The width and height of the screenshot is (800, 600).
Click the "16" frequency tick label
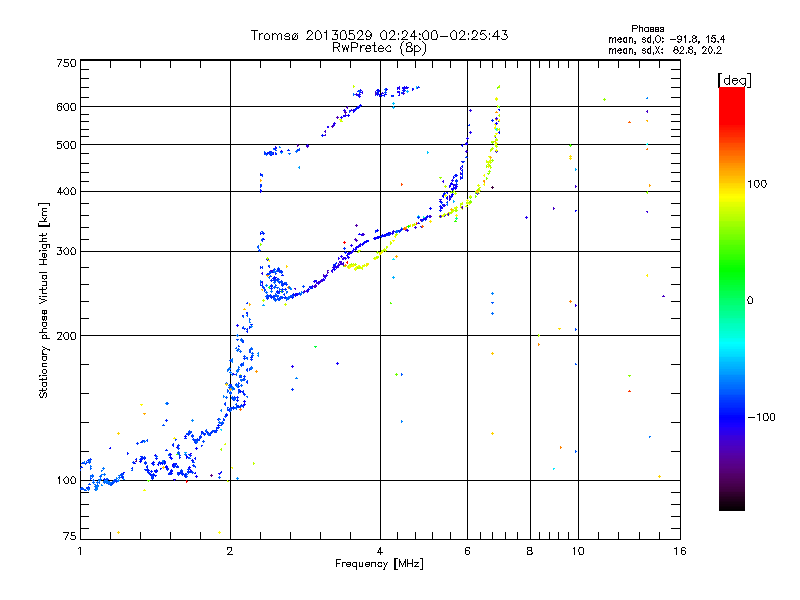click(680, 551)
